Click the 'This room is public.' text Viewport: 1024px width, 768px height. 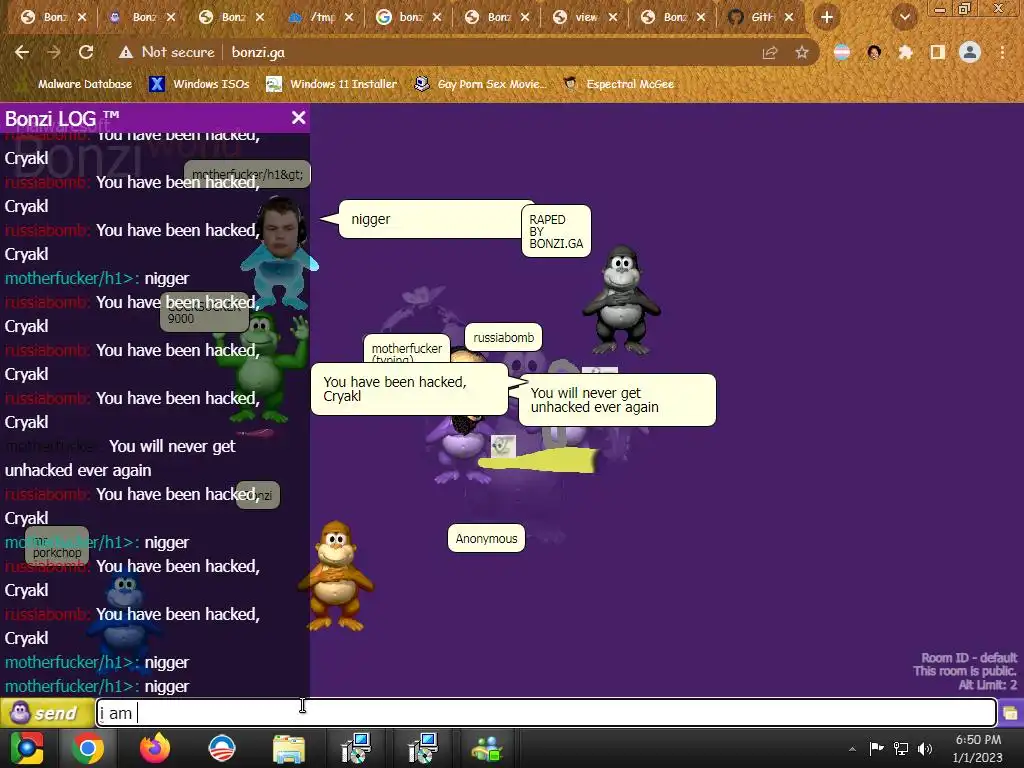pyautogui.click(x=965, y=671)
